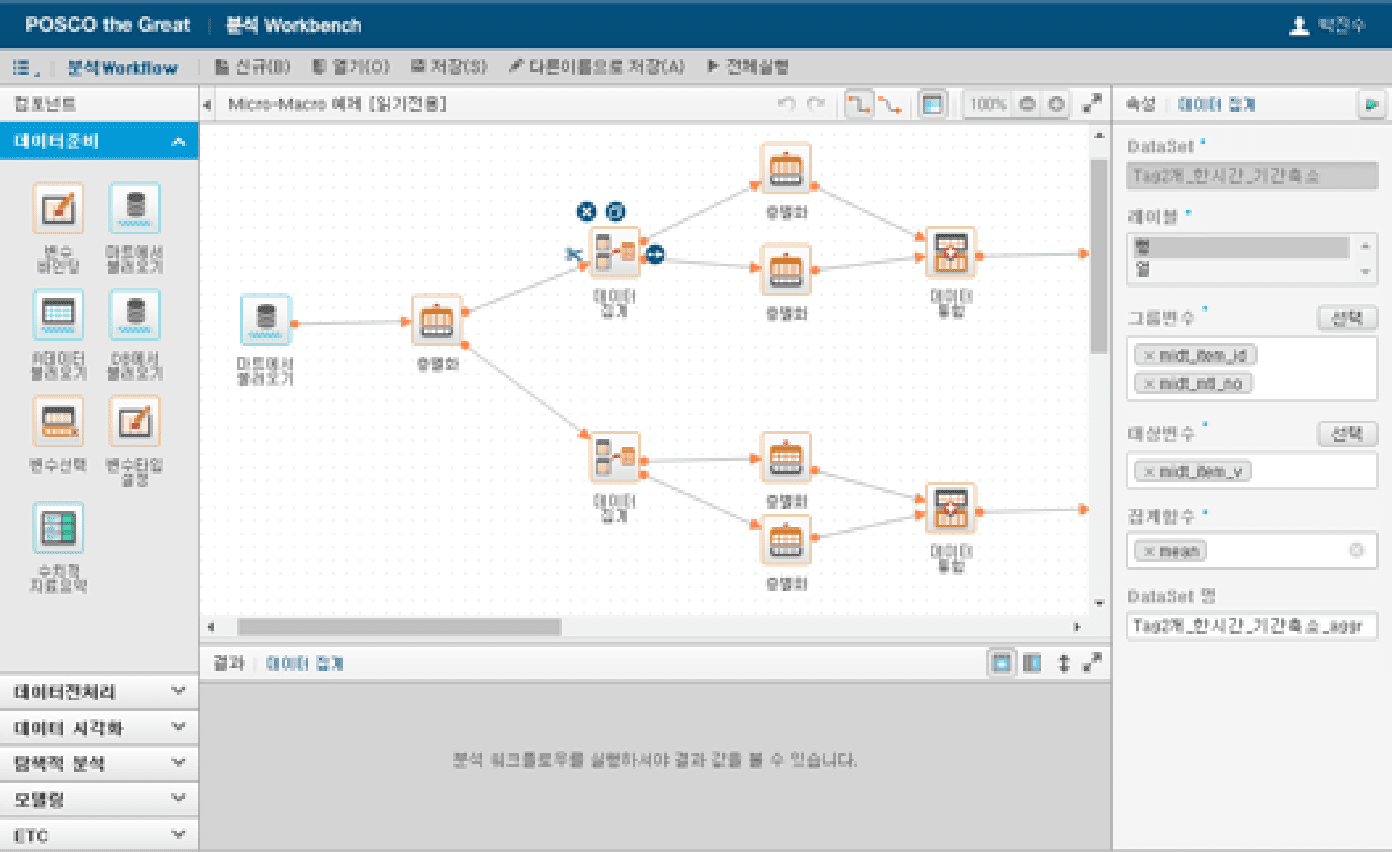Click the scissors cut-link icon beside selected node

[x=573, y=254]
